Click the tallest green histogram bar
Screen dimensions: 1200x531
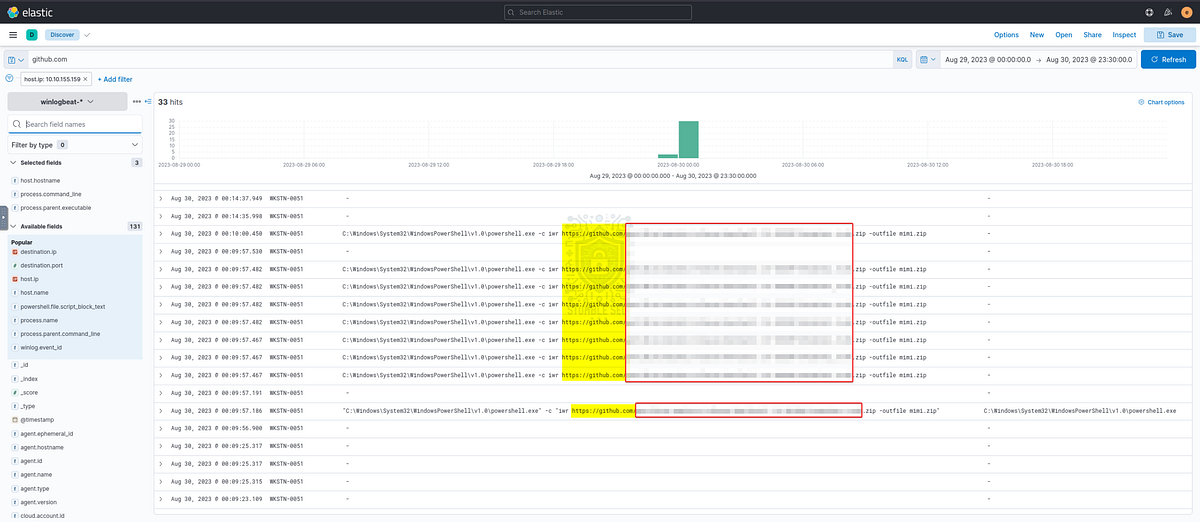[688, 139]
